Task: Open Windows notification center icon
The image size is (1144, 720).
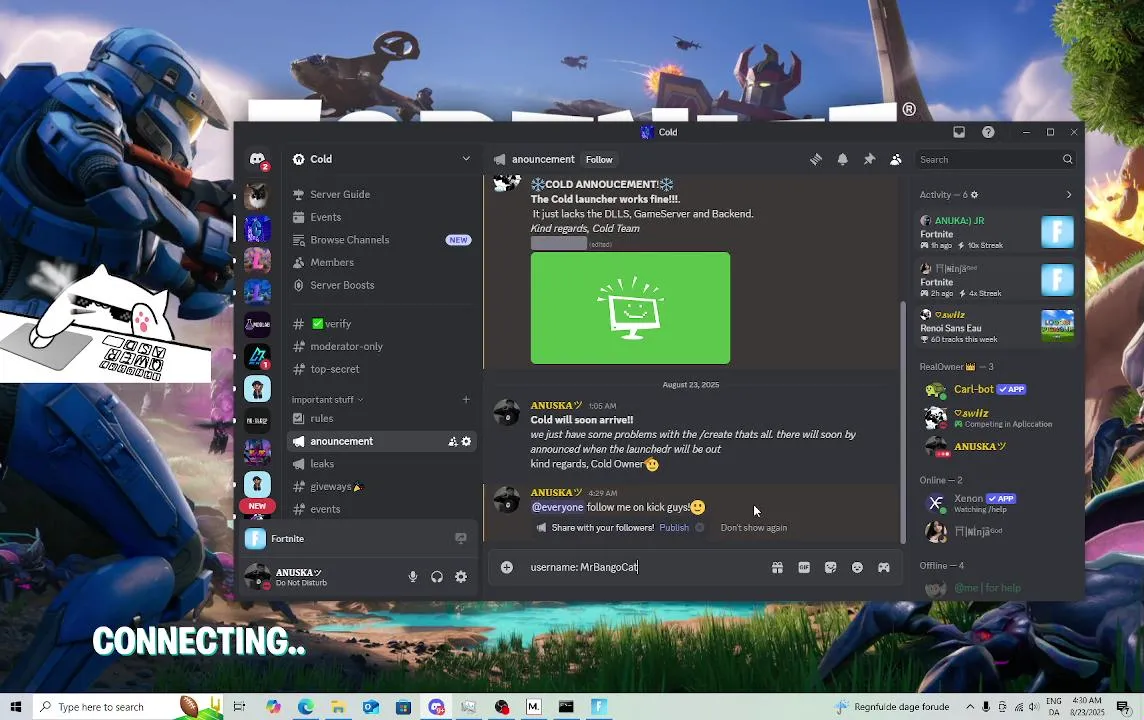Action: [1124, 706]
